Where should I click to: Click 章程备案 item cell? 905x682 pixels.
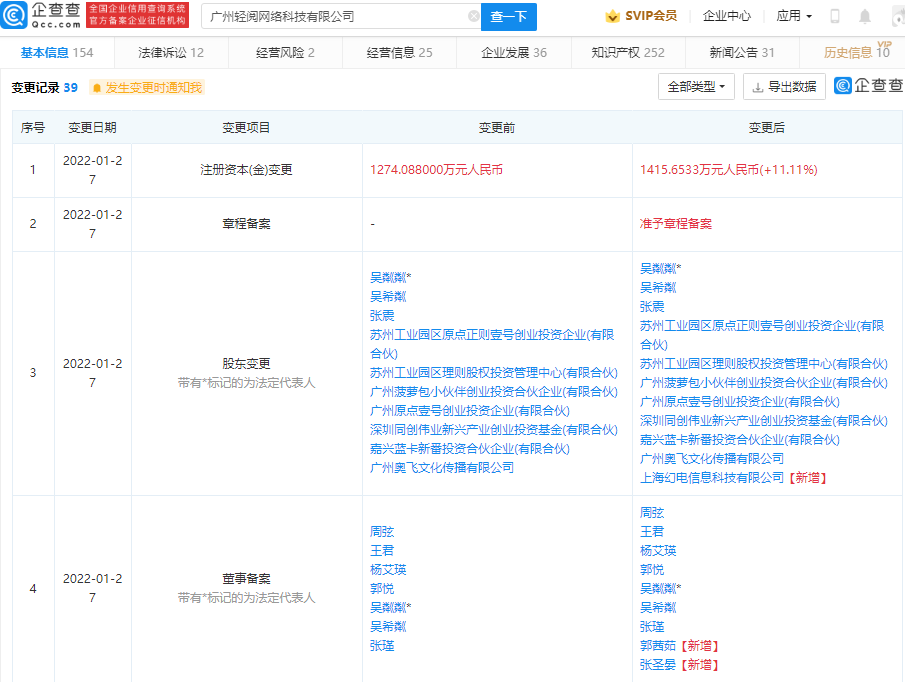point(246,223)
